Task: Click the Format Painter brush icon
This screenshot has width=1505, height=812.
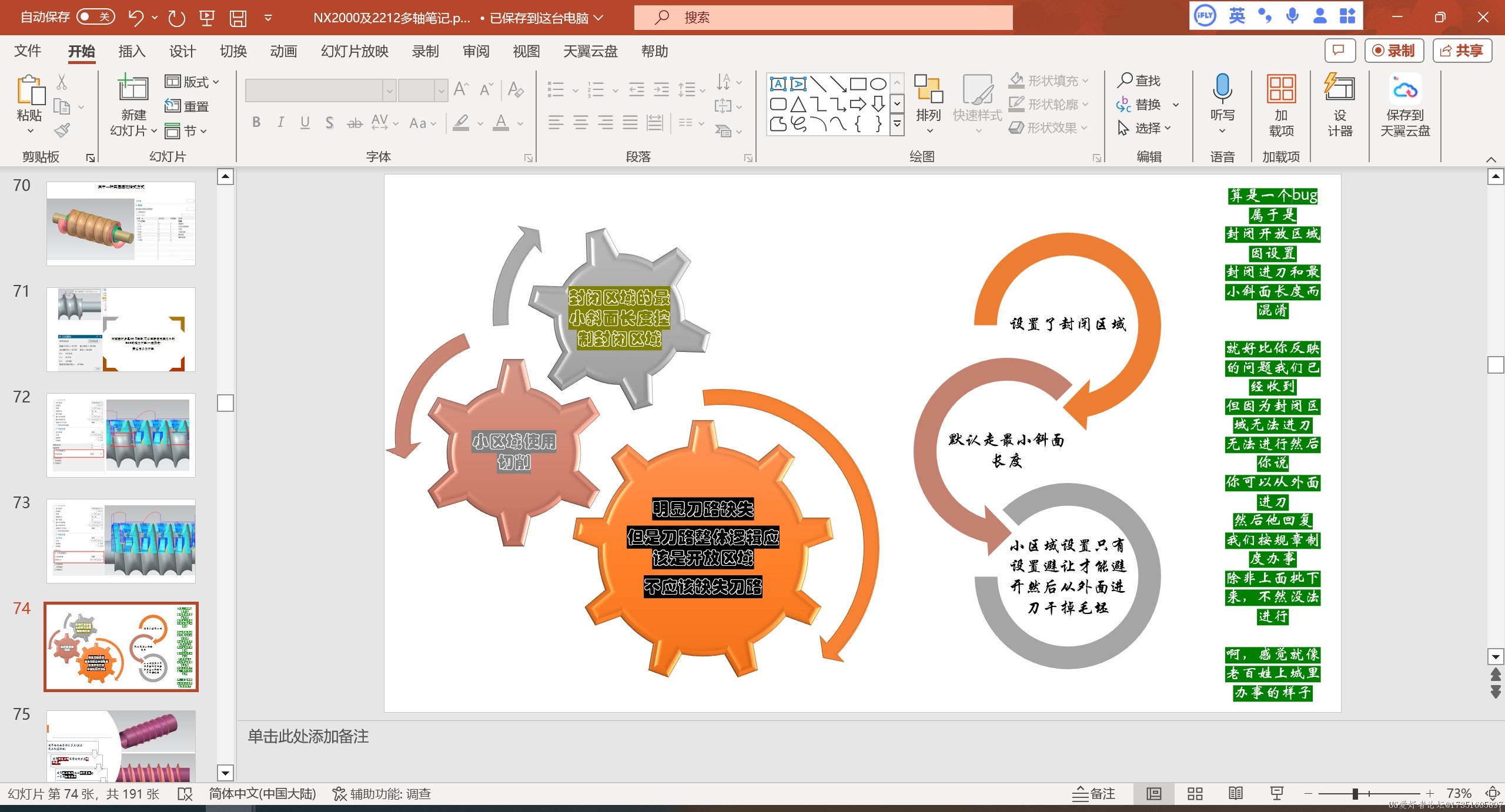Action: (62, 130)
